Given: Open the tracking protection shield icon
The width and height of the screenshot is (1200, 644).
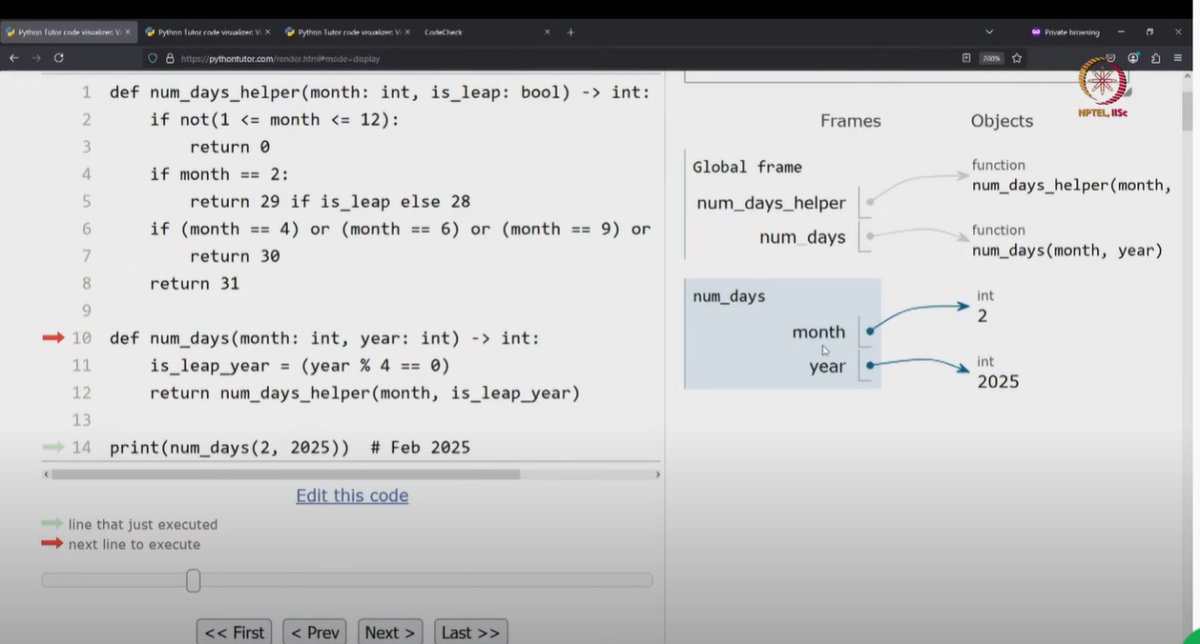Looking at the screenshot, I should pyautogui.click(x=153, y=58).
